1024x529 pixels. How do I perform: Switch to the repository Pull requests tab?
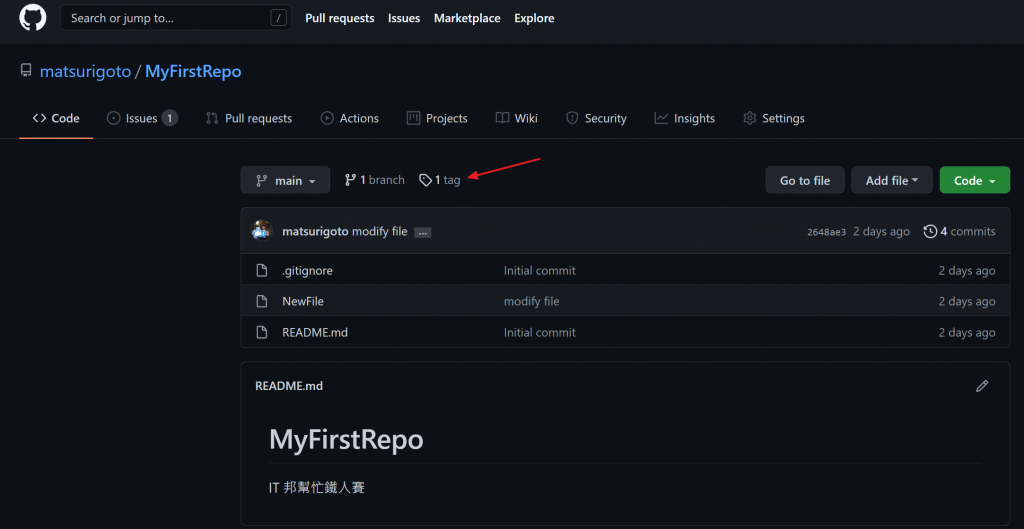(x=249, y=118)
